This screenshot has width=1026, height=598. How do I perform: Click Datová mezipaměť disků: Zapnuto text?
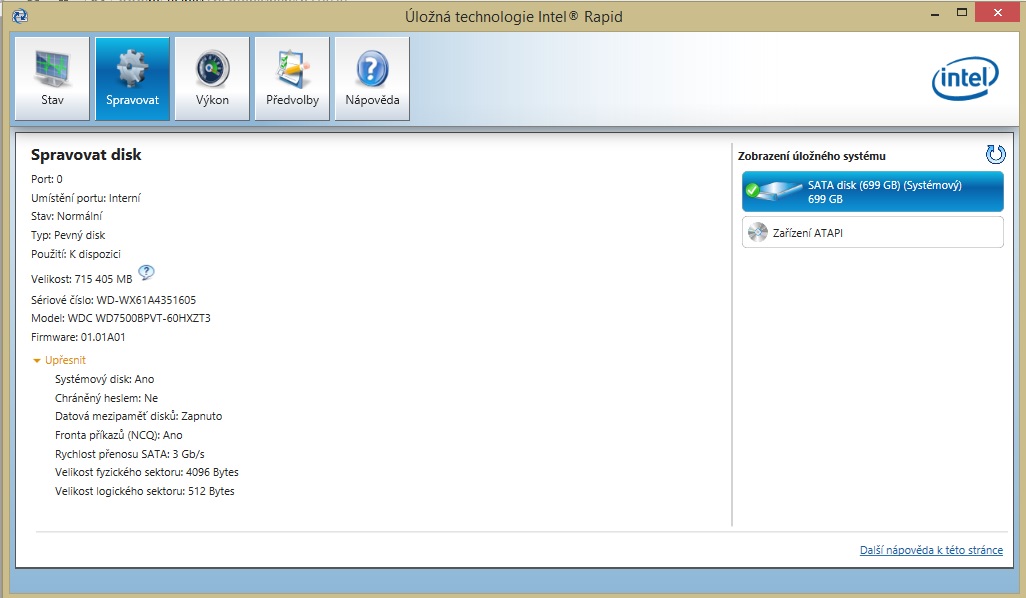coord(139,416)
